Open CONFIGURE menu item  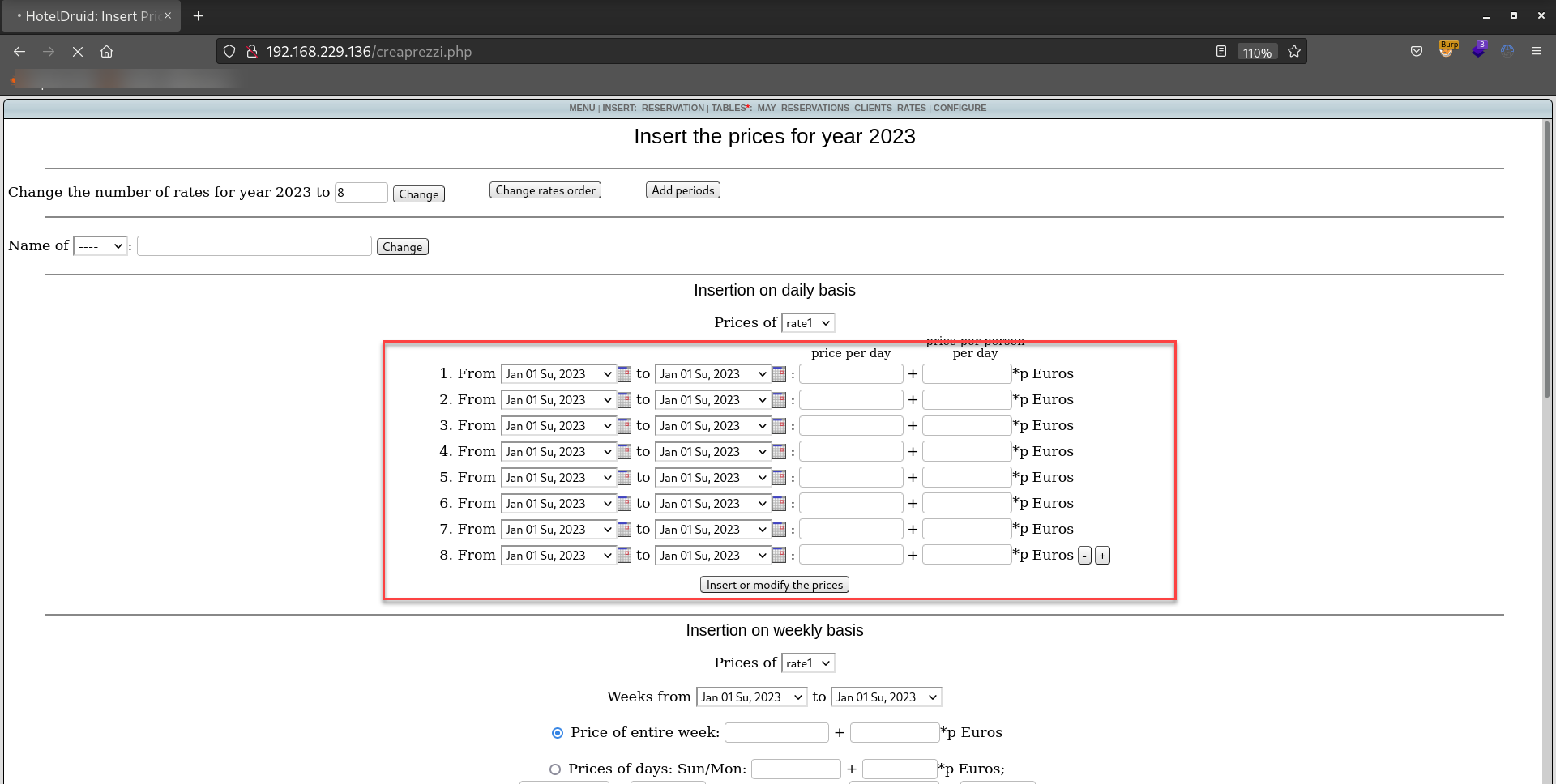960,108
